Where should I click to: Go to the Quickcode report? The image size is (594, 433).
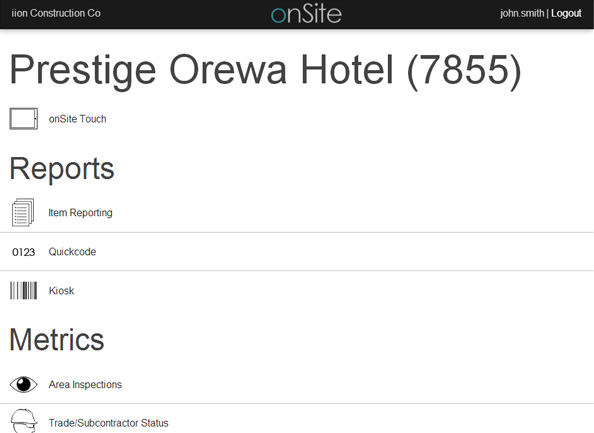(72, 252)
